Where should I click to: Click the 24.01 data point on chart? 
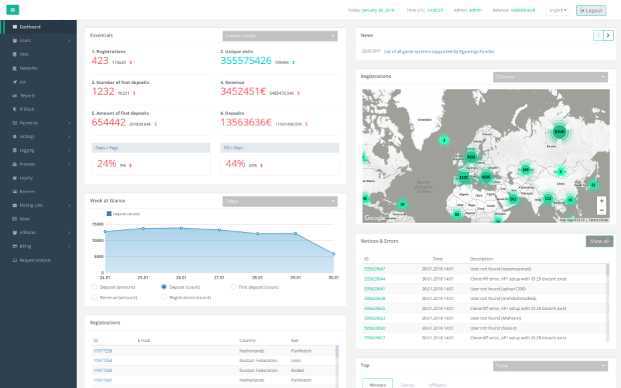tap(105, 232)
